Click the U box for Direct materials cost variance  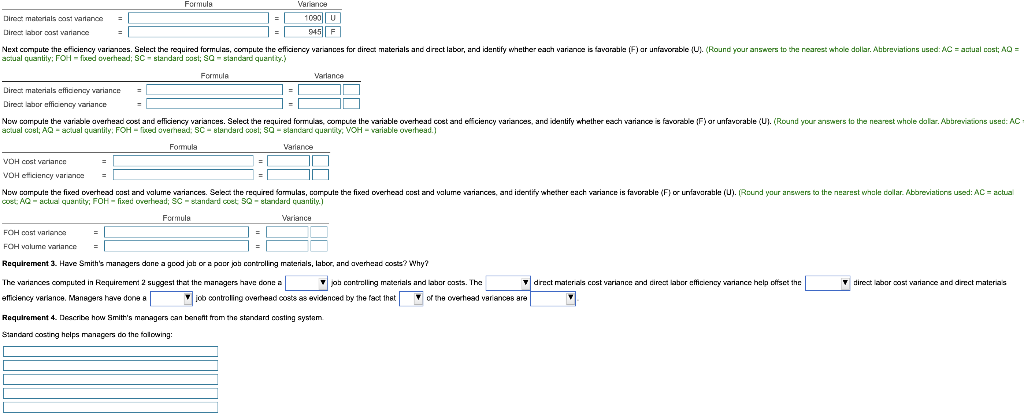(x=333, y=18)
